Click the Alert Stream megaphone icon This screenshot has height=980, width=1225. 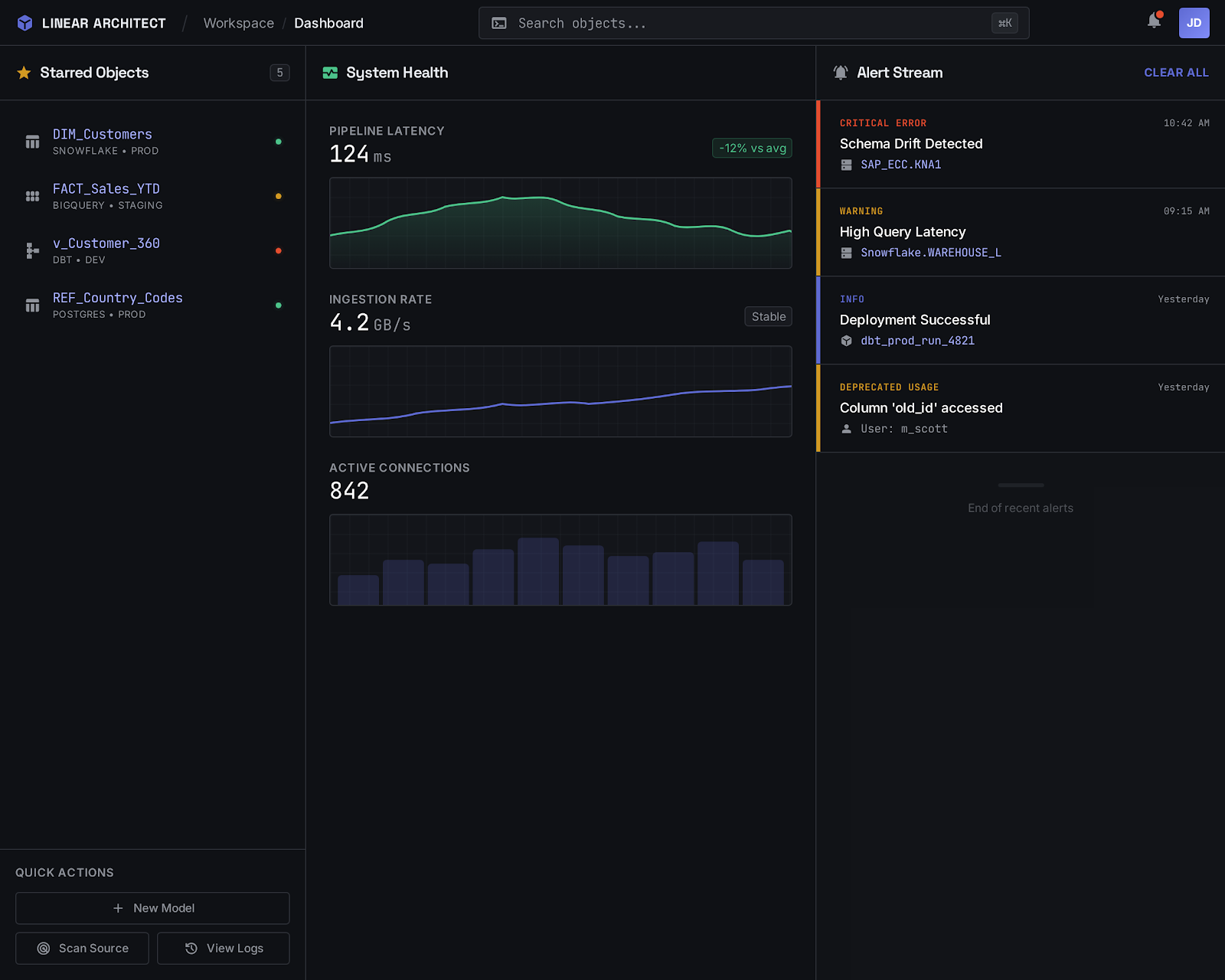tap(841, 72)
